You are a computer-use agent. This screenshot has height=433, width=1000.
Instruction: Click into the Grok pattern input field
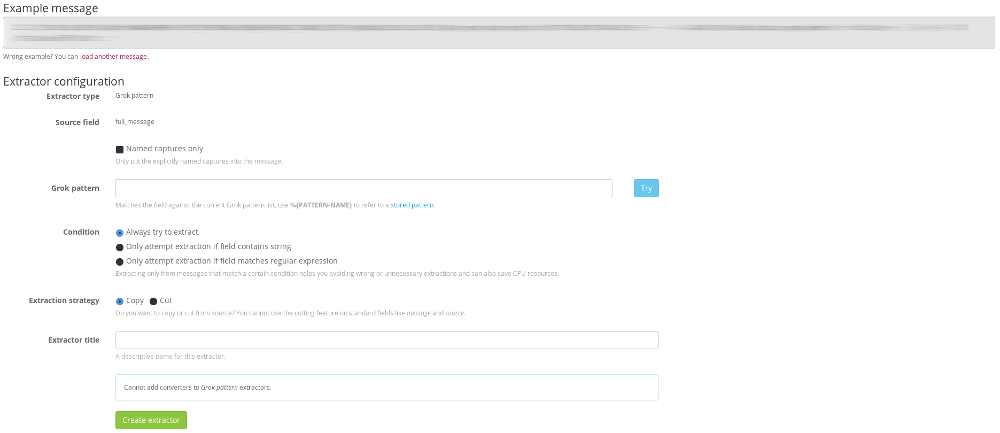tap(364, 188)
